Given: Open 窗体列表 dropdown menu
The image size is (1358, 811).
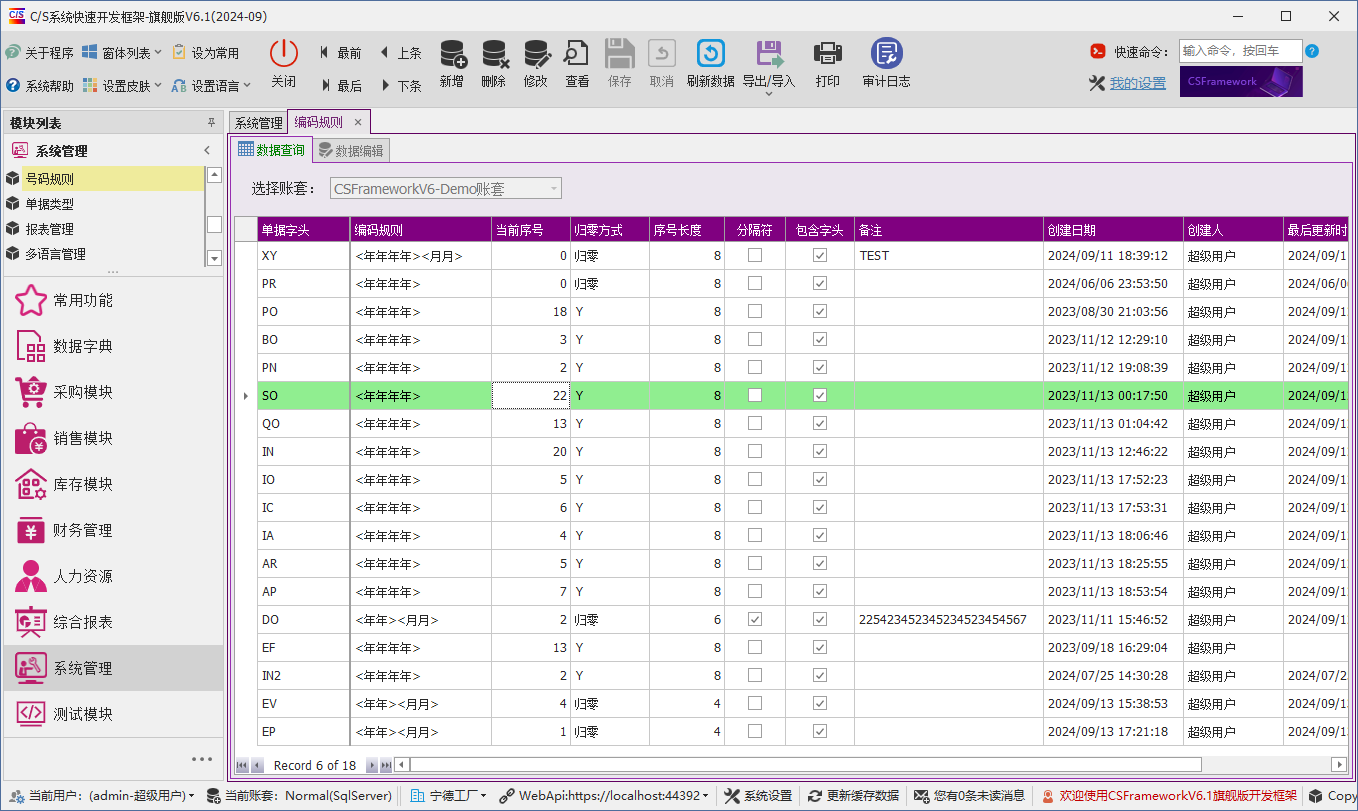Looking at the screenshot, I should tap(122, 53).
